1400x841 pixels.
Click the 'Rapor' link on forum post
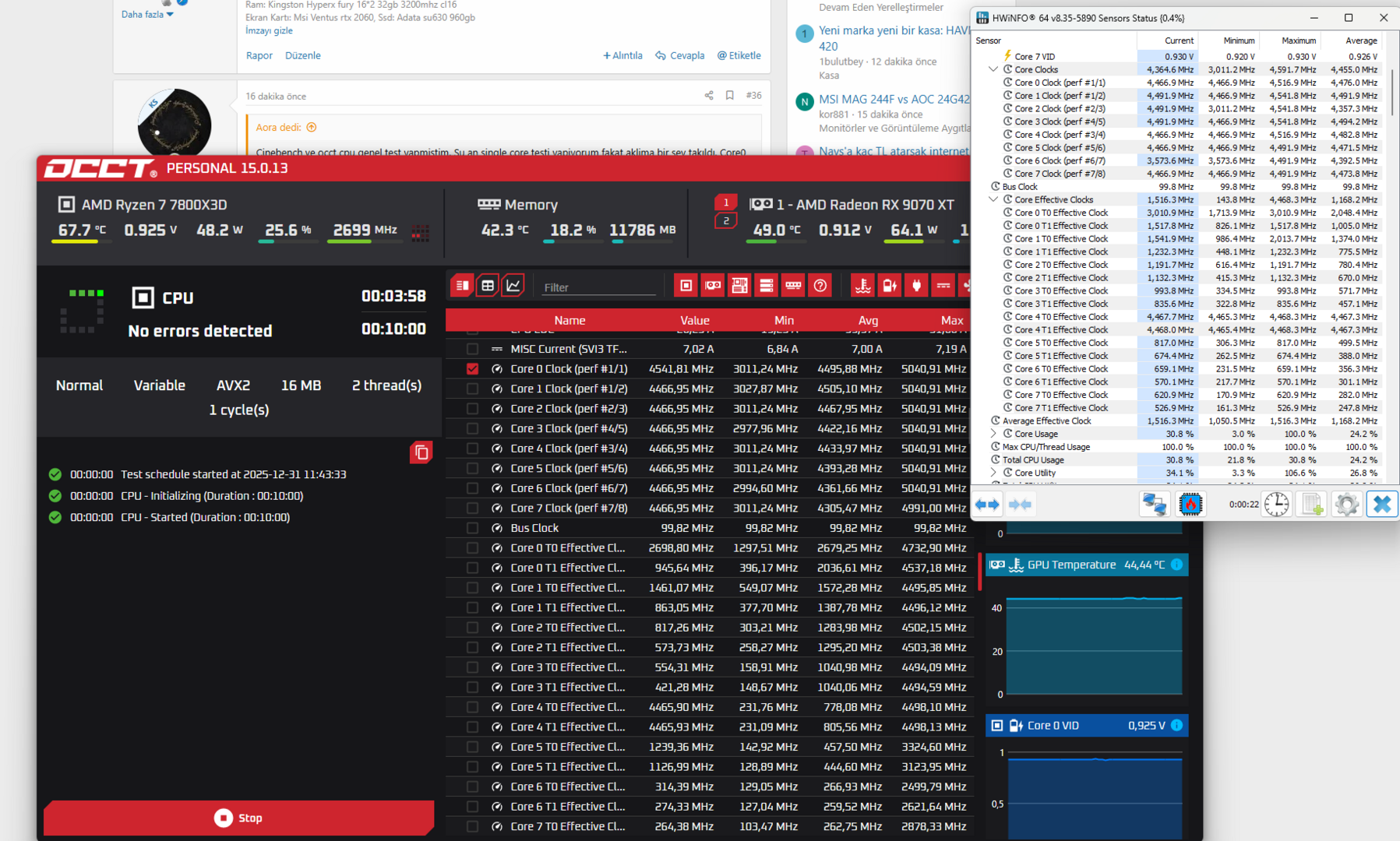259,55
